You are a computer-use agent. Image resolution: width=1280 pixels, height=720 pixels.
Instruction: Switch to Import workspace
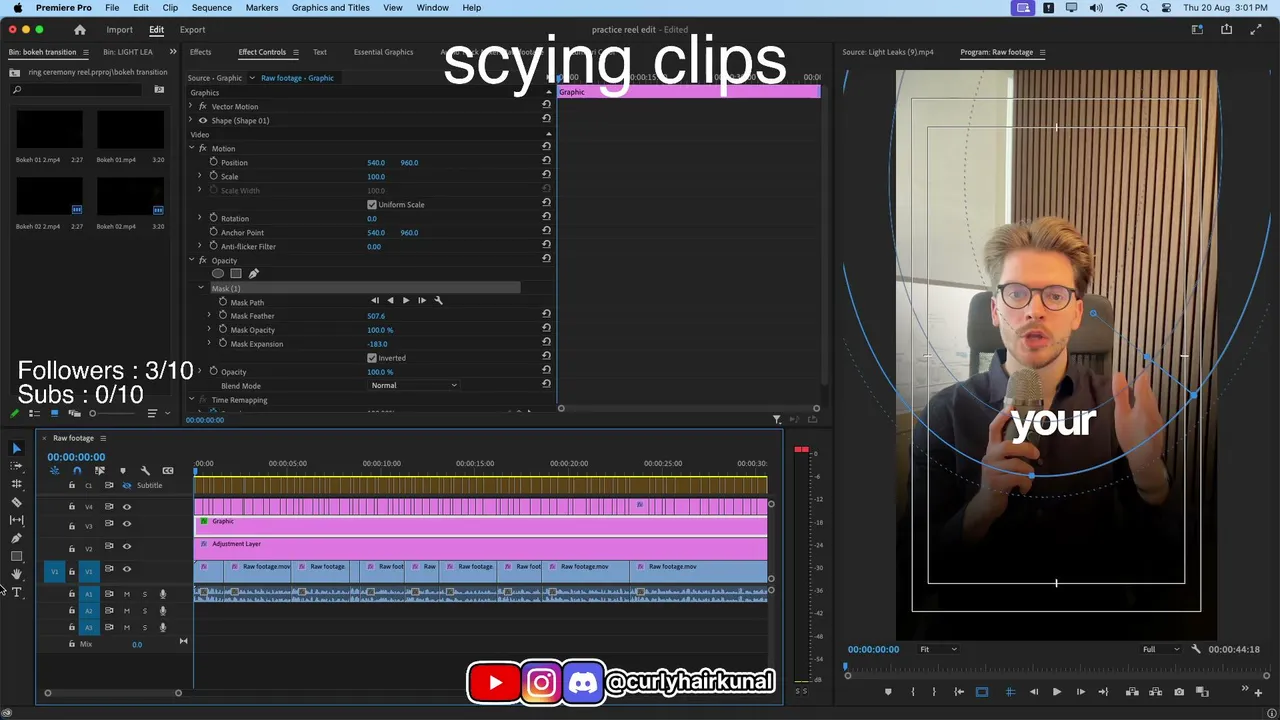119,30
